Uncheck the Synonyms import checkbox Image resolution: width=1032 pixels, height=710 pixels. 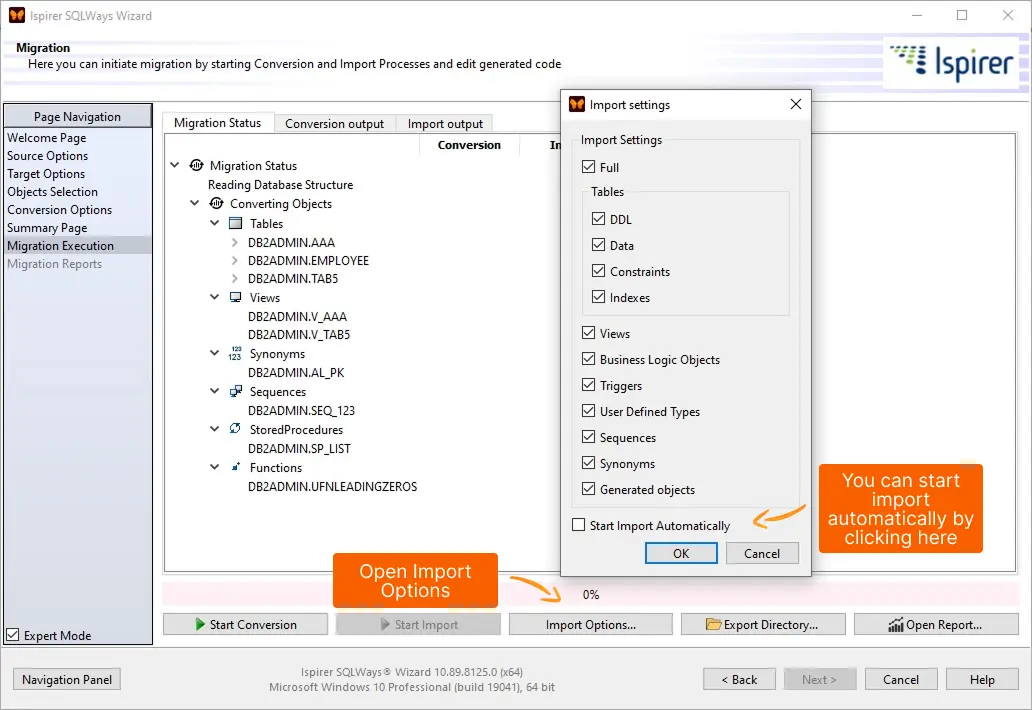588,463
